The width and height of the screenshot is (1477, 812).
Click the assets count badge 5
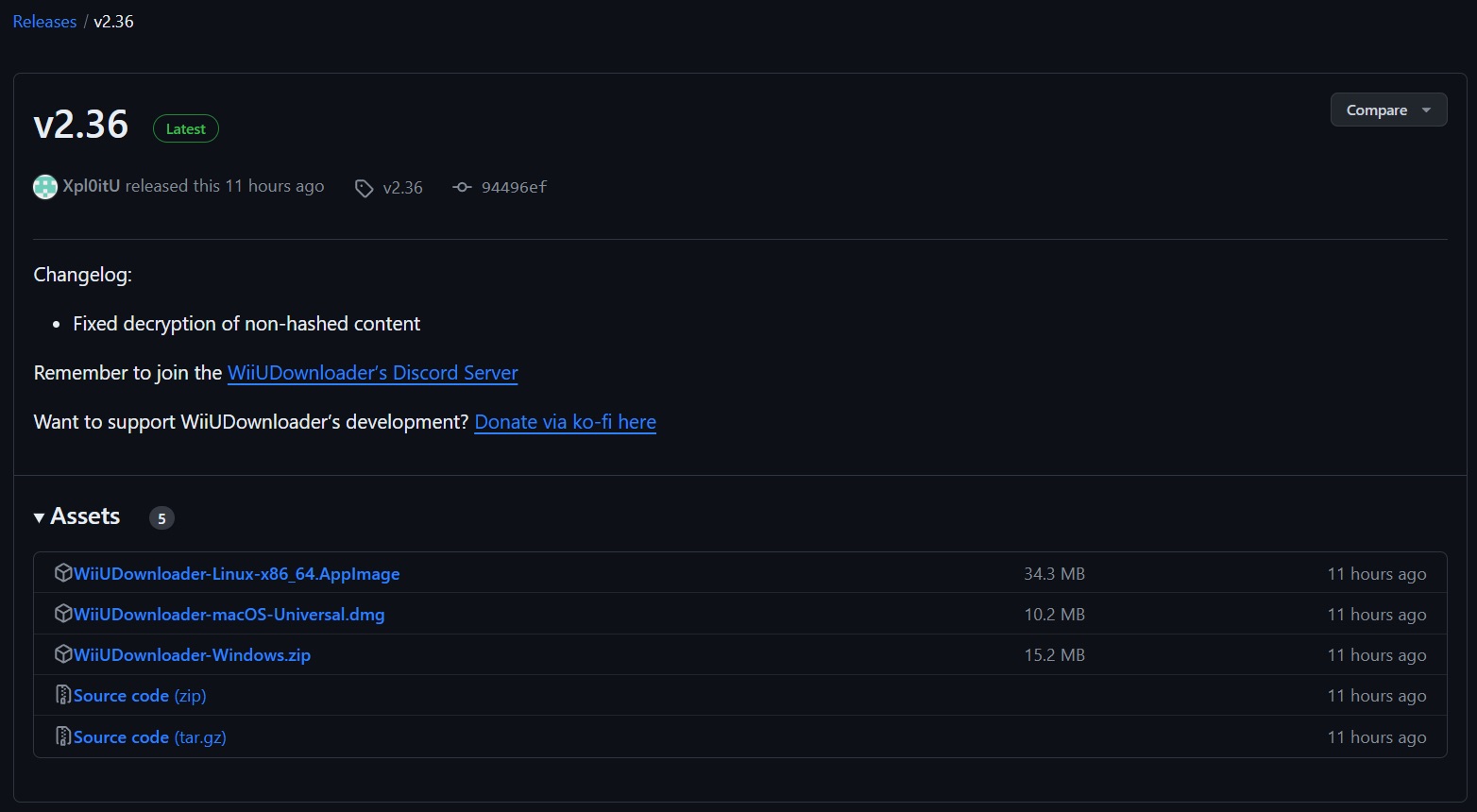click(161, 517)
